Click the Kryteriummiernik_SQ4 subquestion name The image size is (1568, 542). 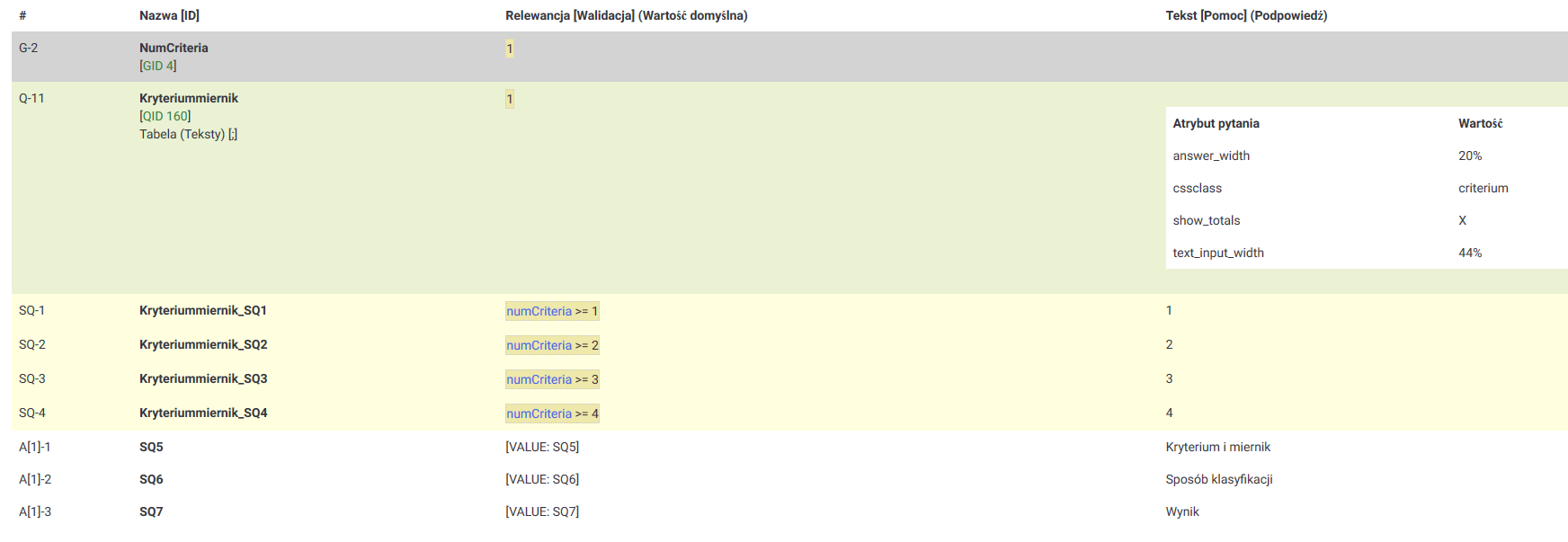[x=203, y=413]
